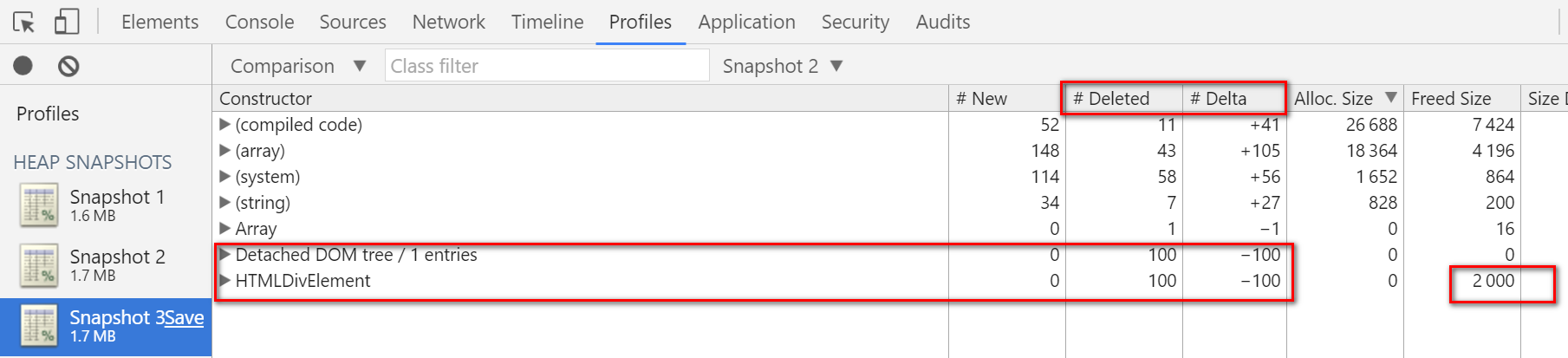1568x358 pixels.
Task: Activate the inspect element picker icon
Action: pos(23,22)
